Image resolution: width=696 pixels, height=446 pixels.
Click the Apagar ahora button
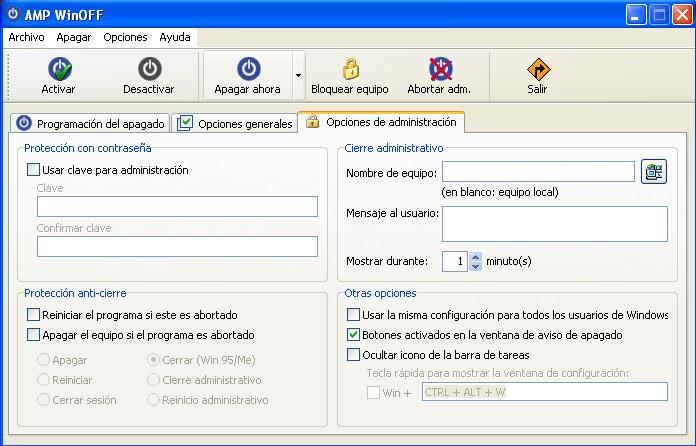pyautogui.click(x=248, y=75)
